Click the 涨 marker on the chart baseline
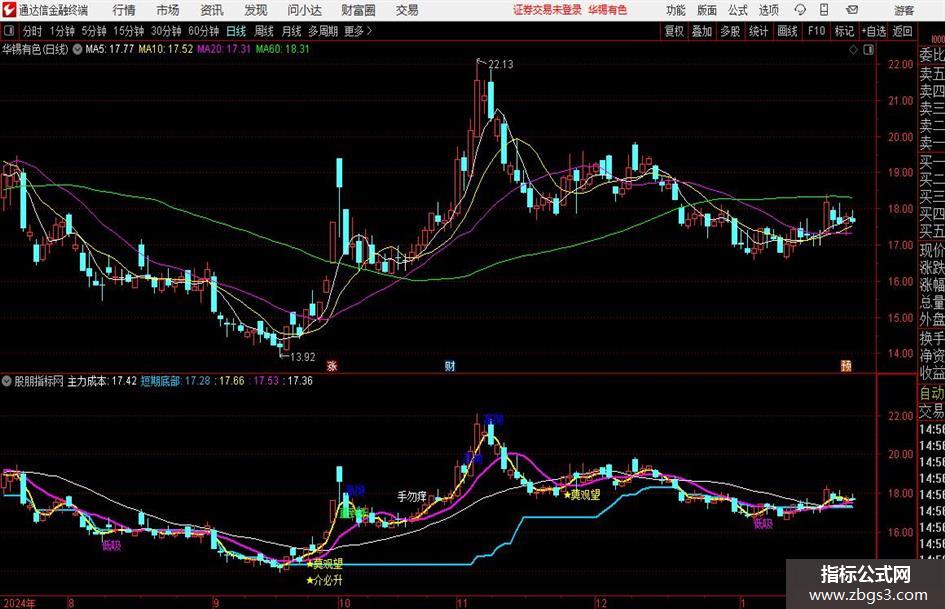 tap(331, 365)
